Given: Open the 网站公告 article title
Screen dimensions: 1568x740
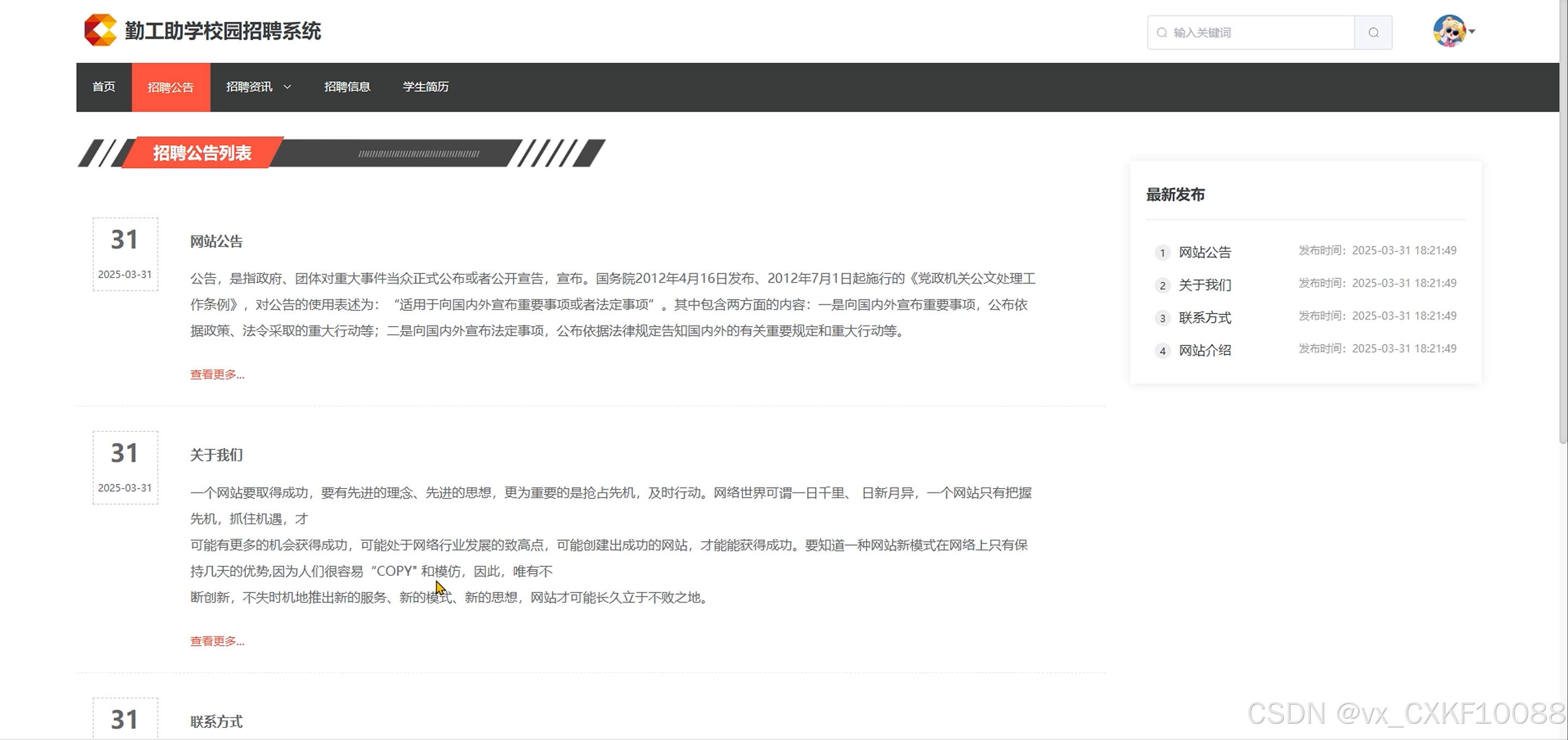Looking at the screenshot, I should tap(216, 242).
